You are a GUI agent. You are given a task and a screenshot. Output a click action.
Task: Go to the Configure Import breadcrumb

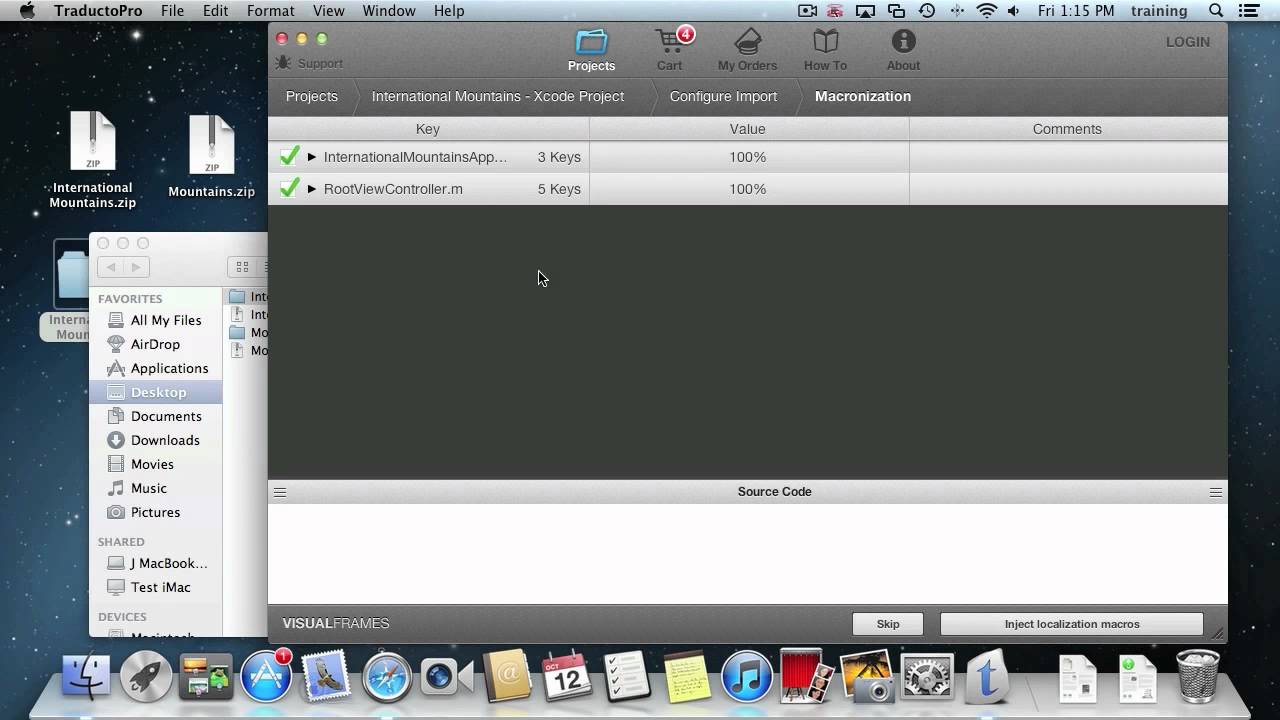point(723,97)
